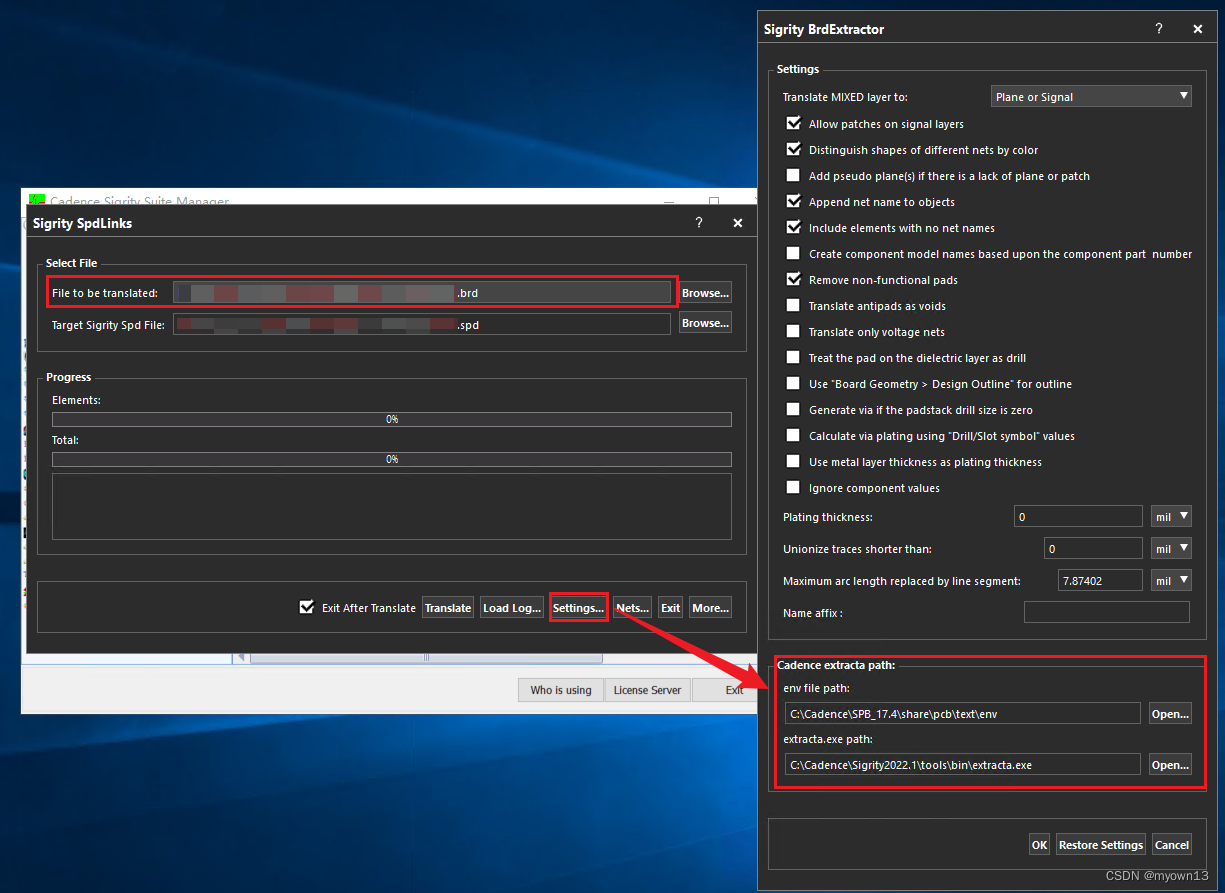Enable Treat the pad on dielectric layer as drill
1225x893 pixels.
[794, 358]
